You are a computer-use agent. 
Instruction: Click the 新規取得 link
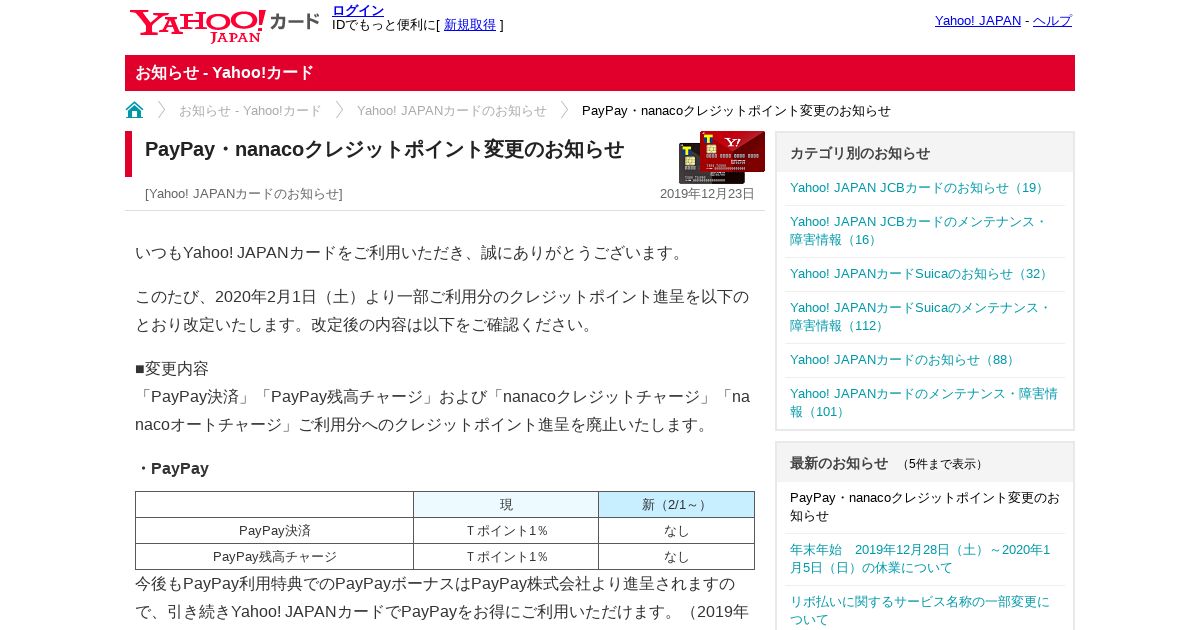coord(470,25)
